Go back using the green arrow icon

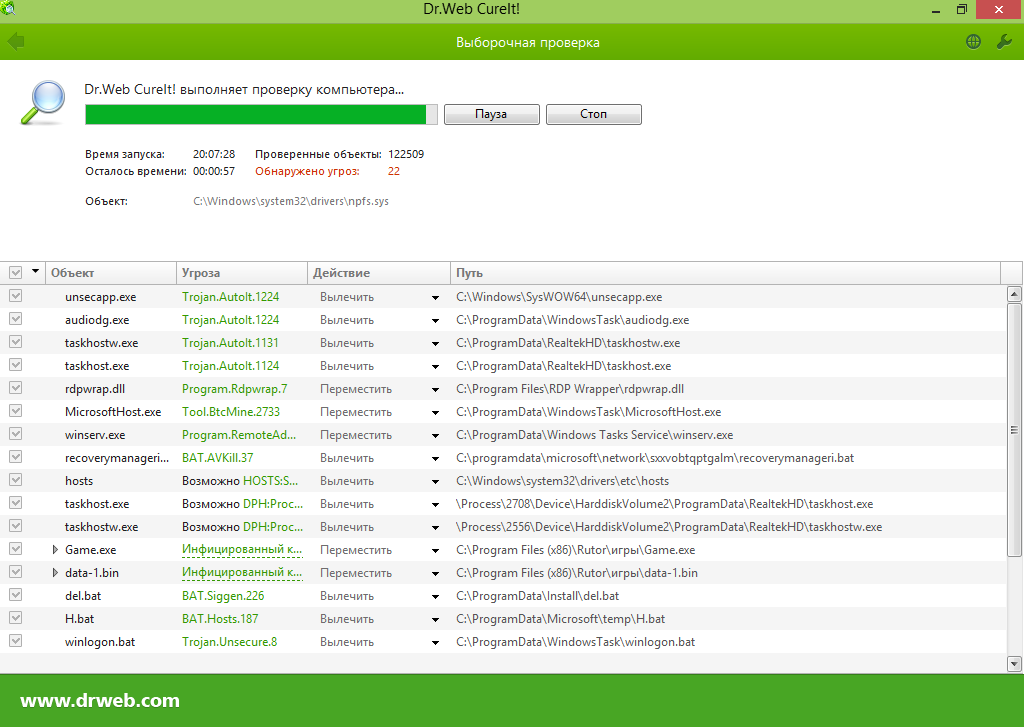tap(16, 42)
